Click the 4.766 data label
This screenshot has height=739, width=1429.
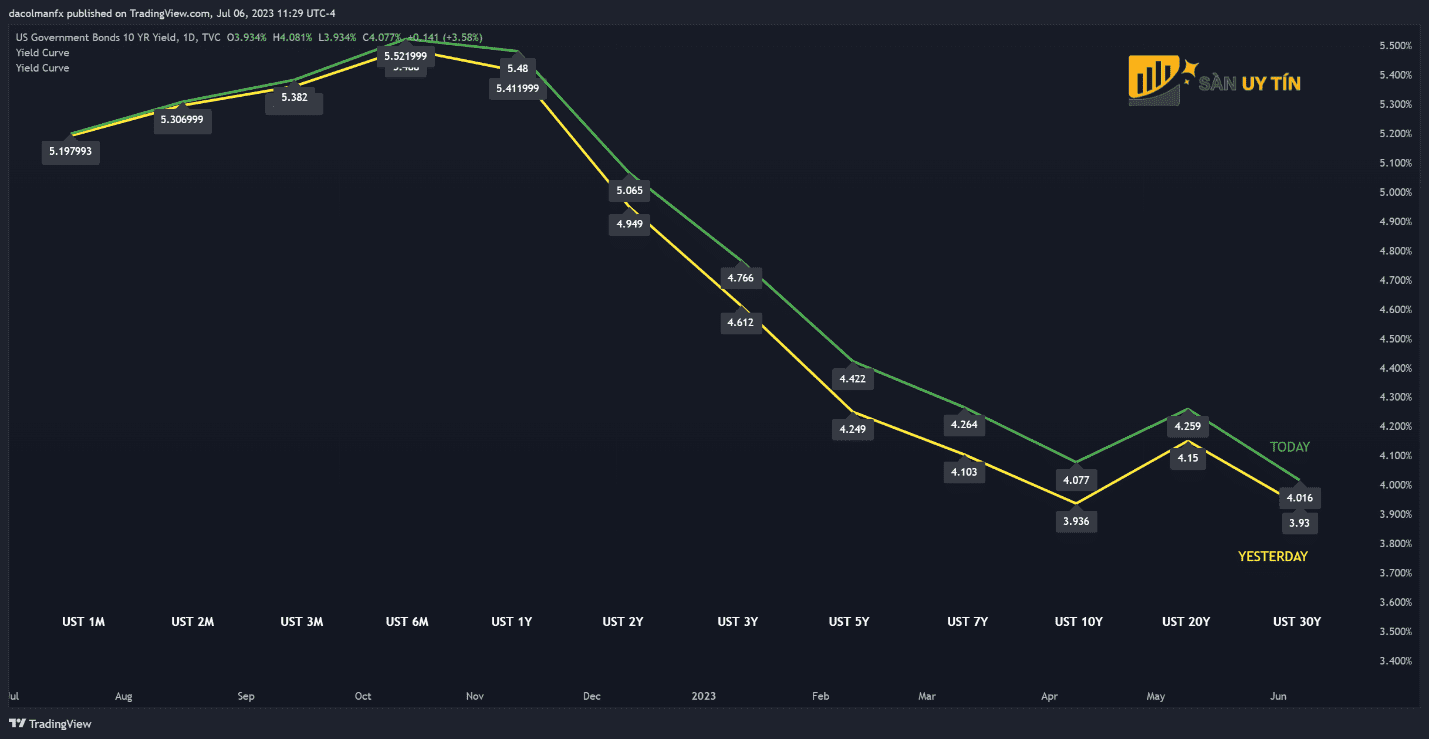[742, 277]
